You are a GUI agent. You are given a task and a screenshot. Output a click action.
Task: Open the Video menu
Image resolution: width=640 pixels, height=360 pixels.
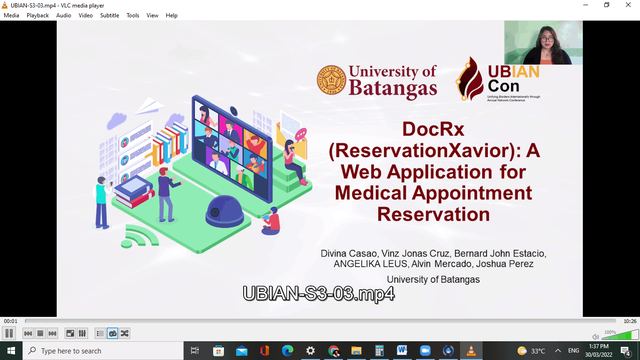click(x=86, y=16)
